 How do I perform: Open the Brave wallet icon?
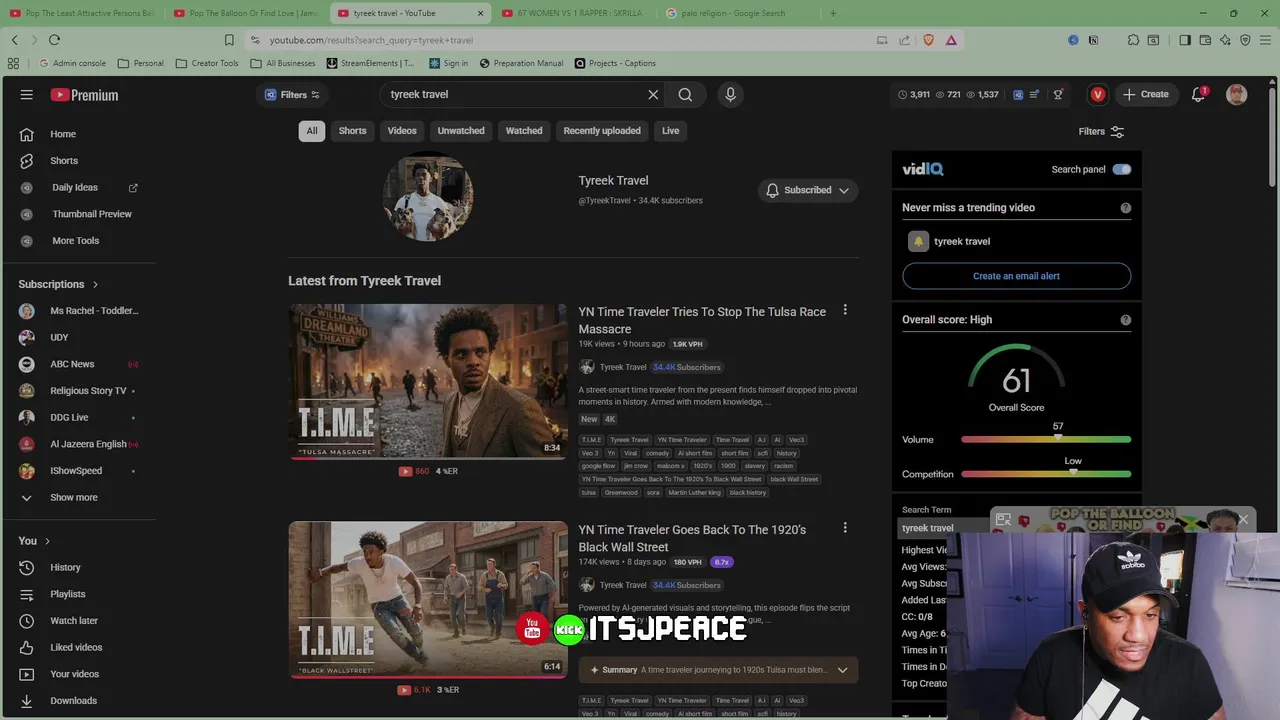coord(1205,40)
